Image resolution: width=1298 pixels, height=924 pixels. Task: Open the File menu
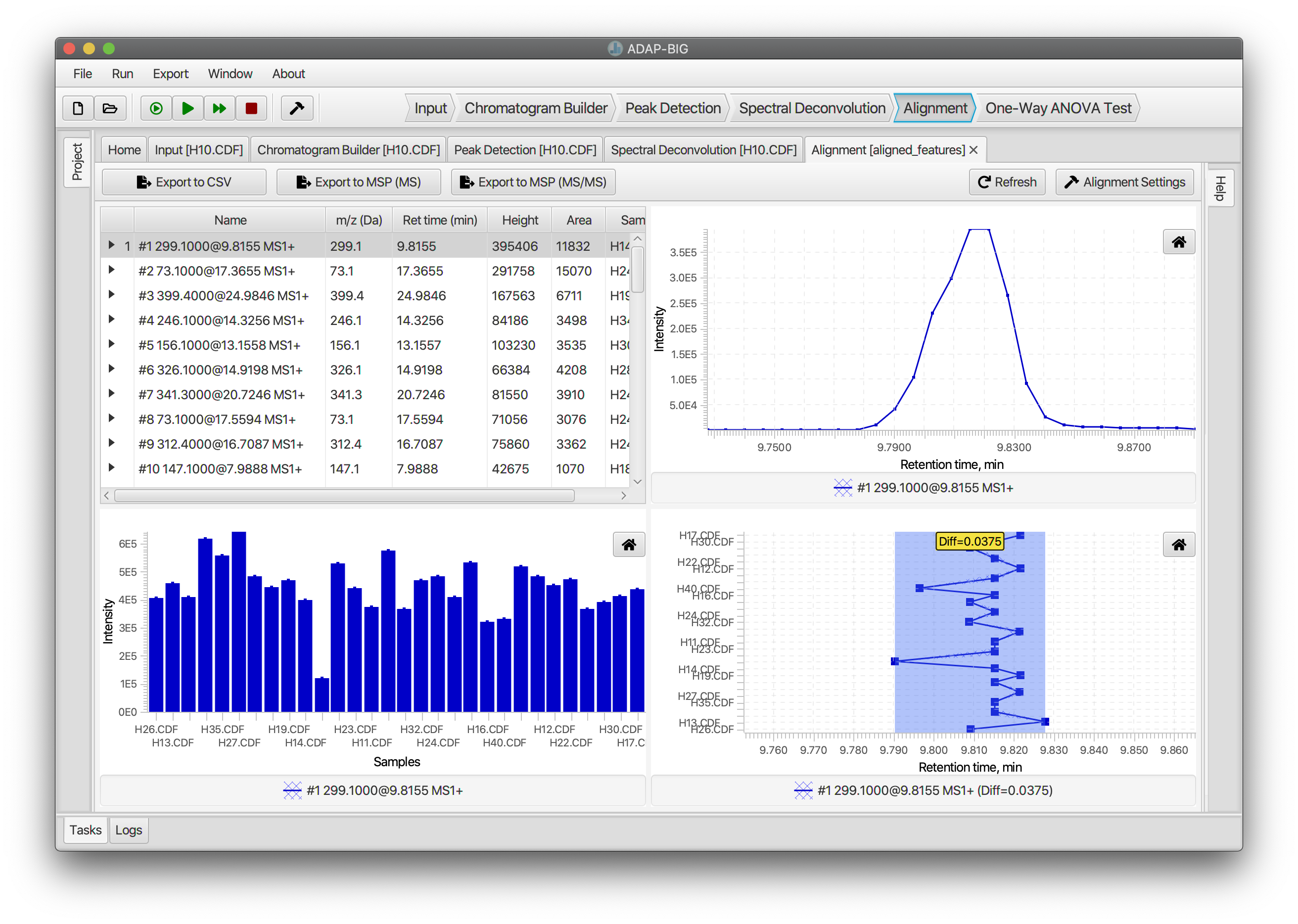pyautogui.click(x=83, y=74)
